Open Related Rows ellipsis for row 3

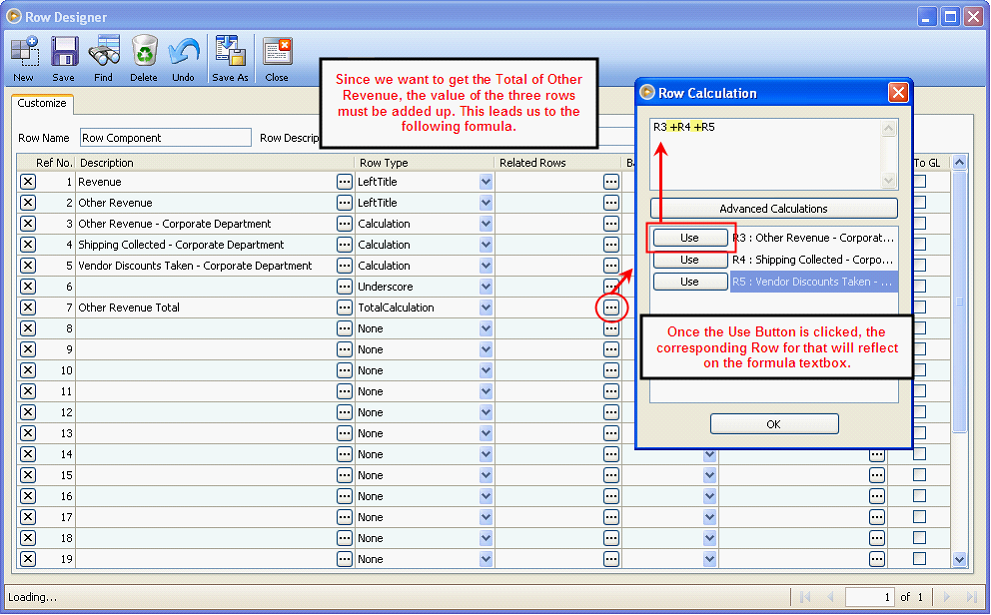click(x=611, y=224)
